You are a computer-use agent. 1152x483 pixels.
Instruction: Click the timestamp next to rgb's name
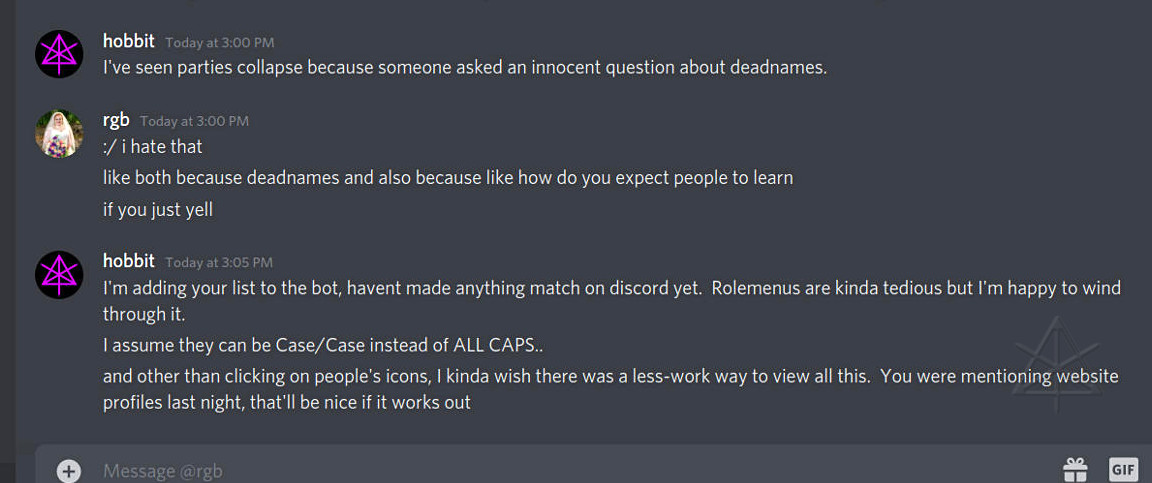point(194,121)
